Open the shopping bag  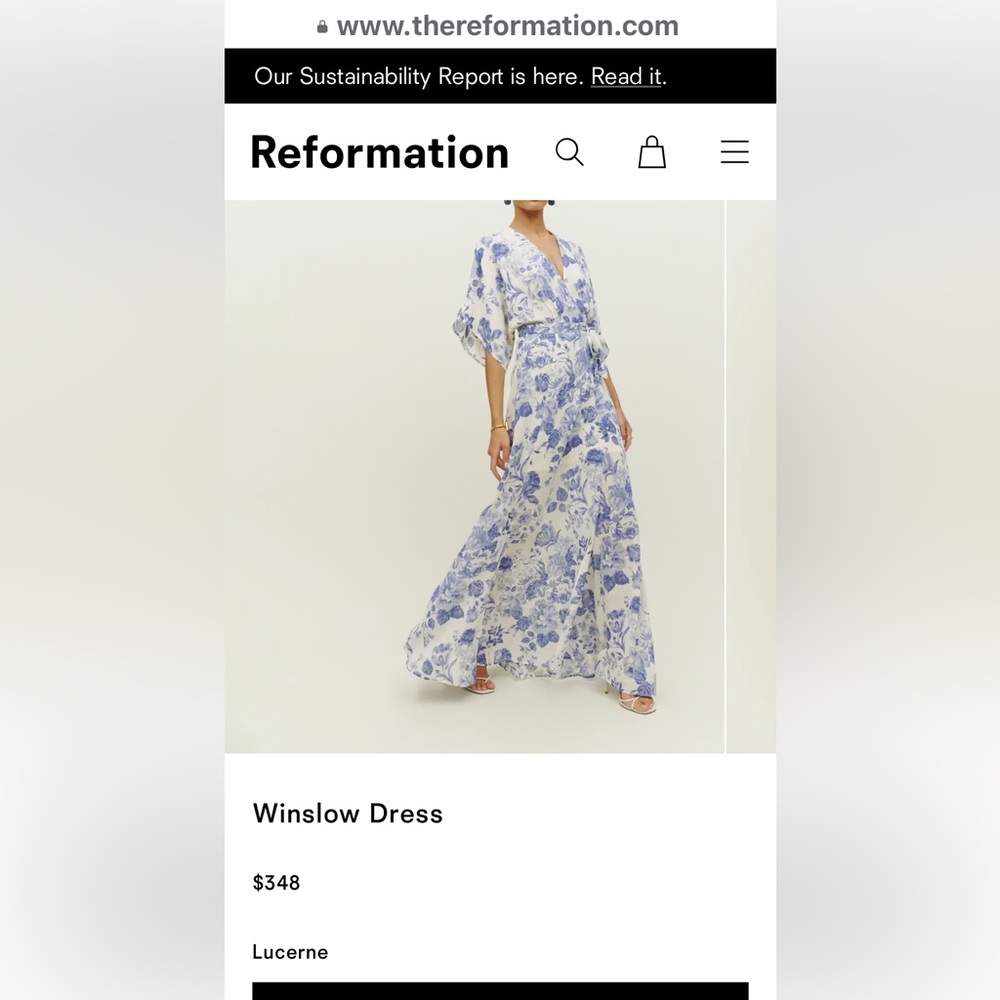tap(652, 153)
